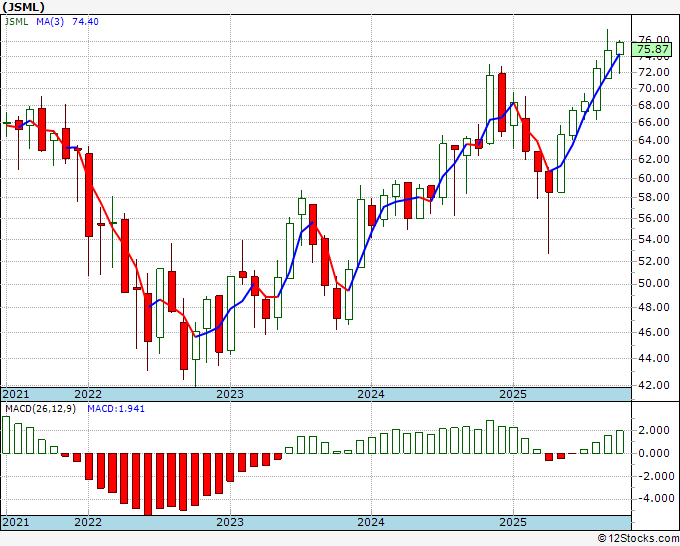Click the 0.000 MACD axis label
This screenshot has width=680, height=546.
[654, 453]
